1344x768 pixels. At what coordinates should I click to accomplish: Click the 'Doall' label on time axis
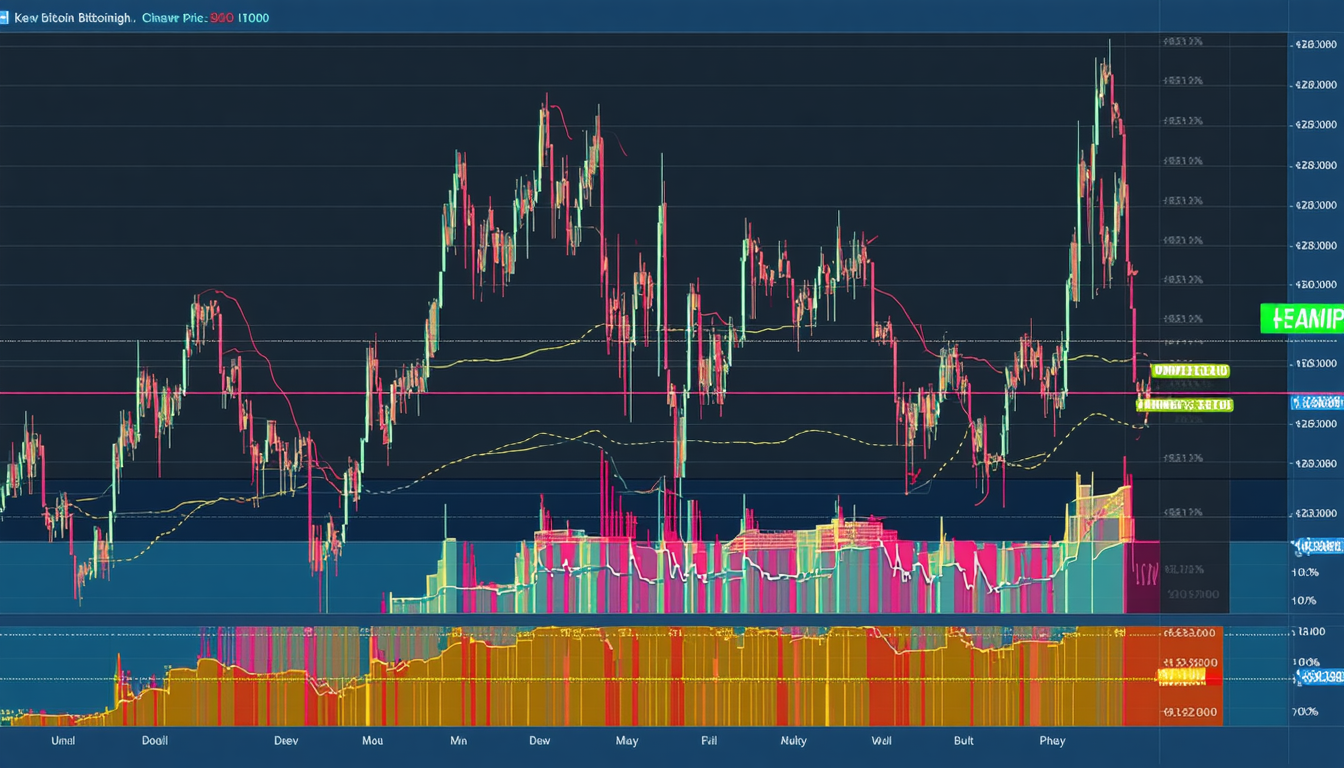pyautogui.click(x=154, y=741)
